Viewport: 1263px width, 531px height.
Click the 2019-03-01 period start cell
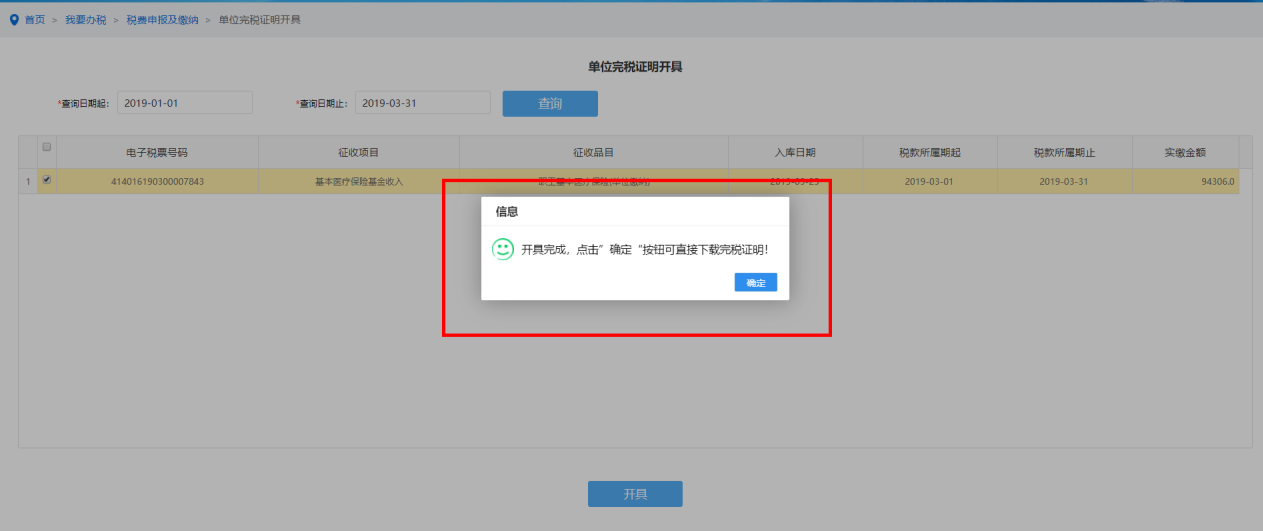[x=930, y=181]
